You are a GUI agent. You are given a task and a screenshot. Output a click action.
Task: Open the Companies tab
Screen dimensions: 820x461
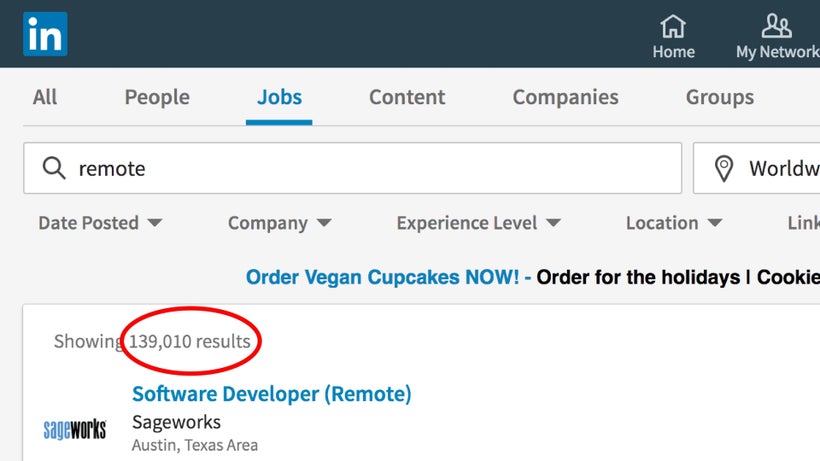coord(565,98)
